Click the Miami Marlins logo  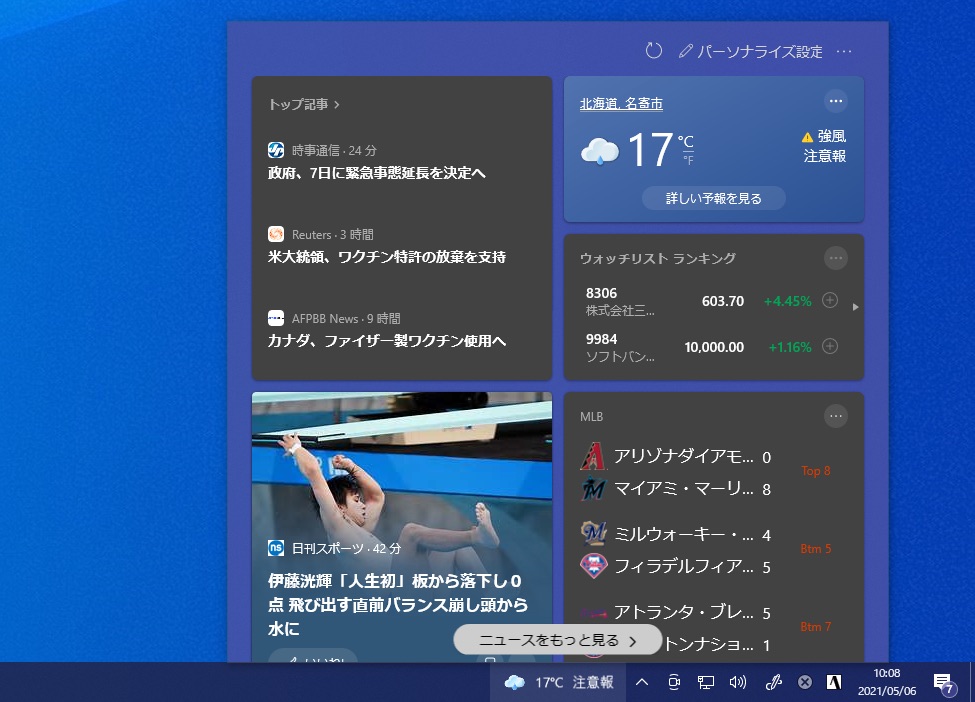(x=593, y=489)
